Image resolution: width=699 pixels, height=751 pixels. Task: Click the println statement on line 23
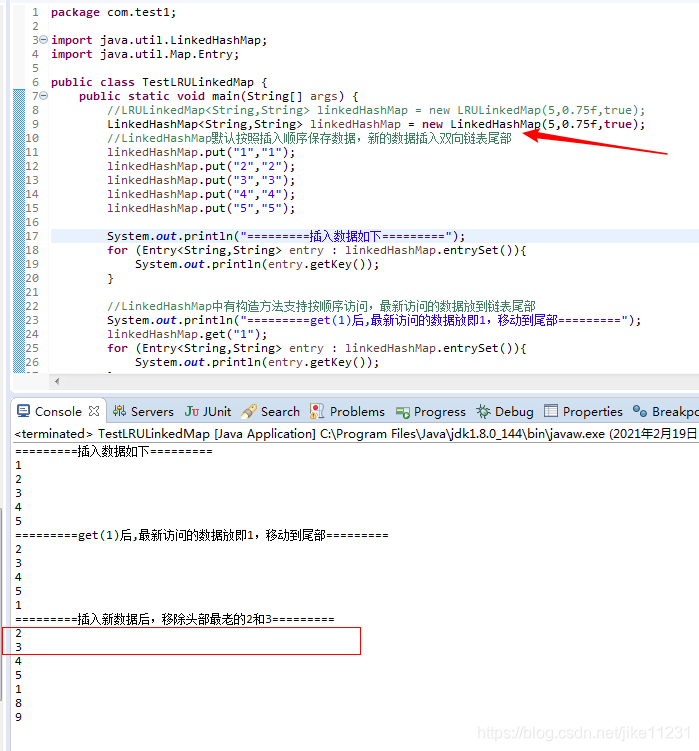click(x=374, y=320)
